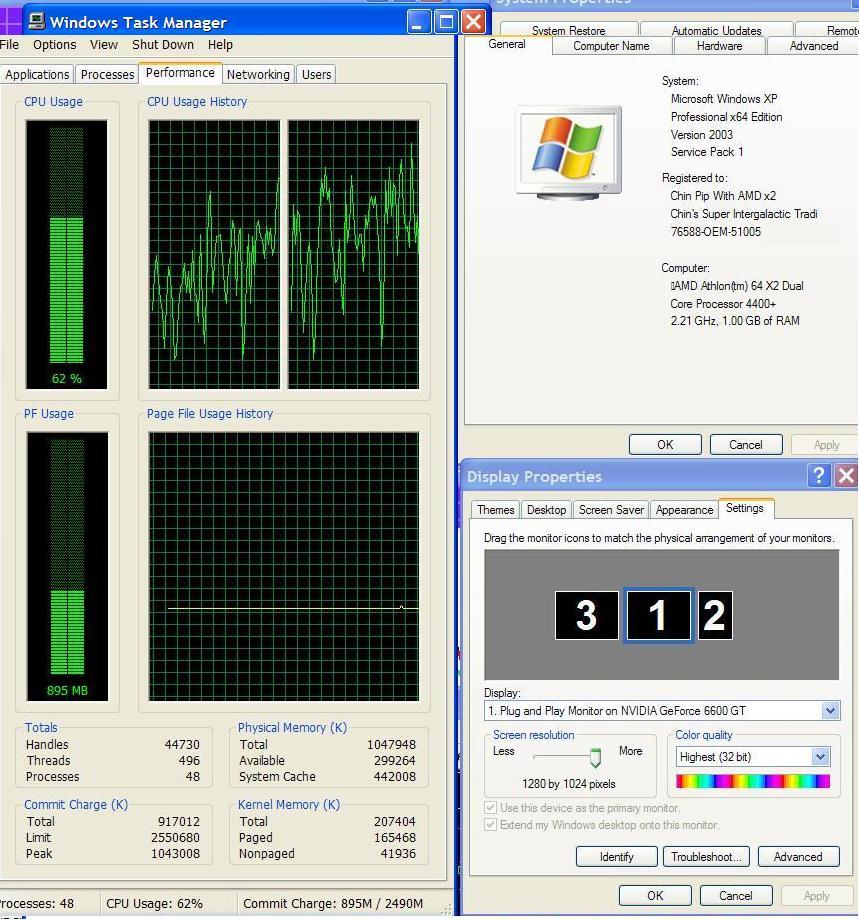Toggle 'Use this device as the primary monitor'
859x920 pixels.
tap(491, 807)
